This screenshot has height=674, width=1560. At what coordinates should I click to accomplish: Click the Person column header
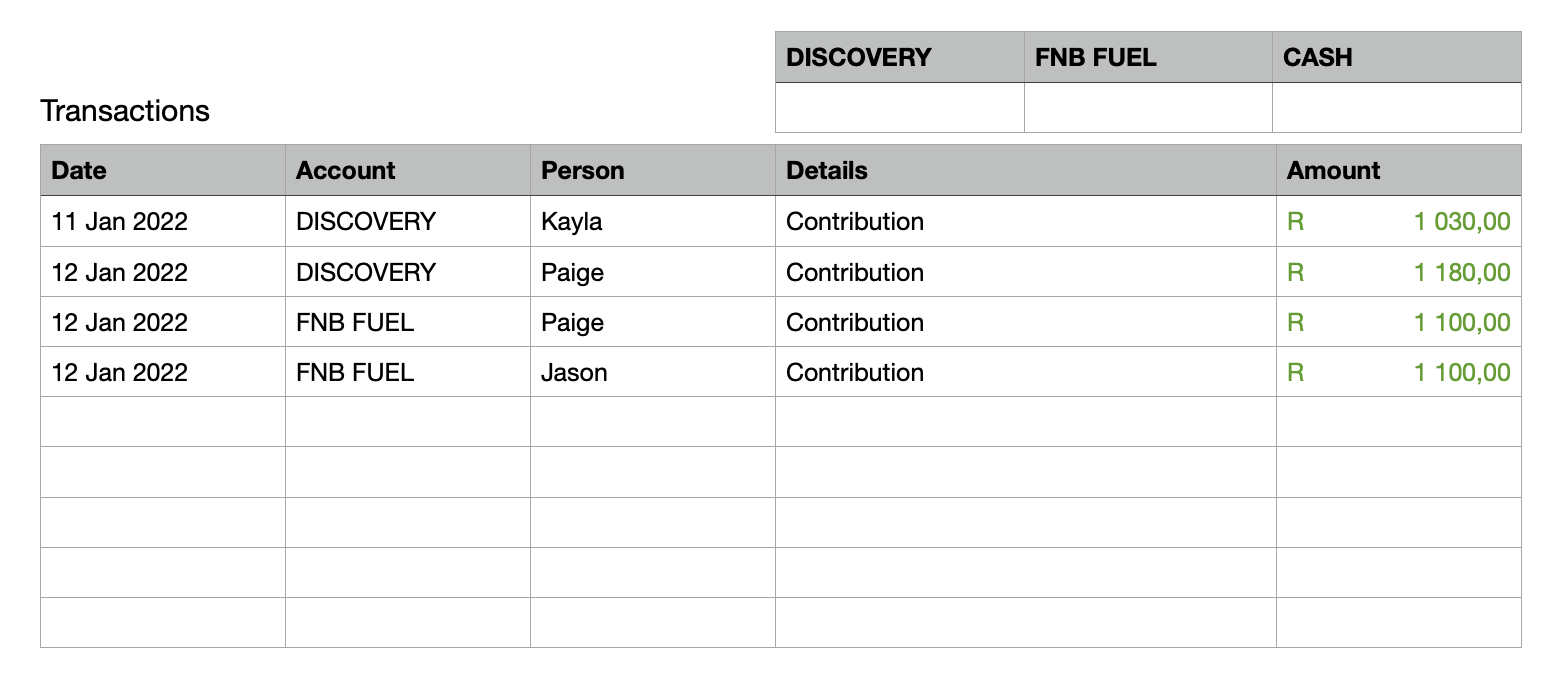point(652,170)
